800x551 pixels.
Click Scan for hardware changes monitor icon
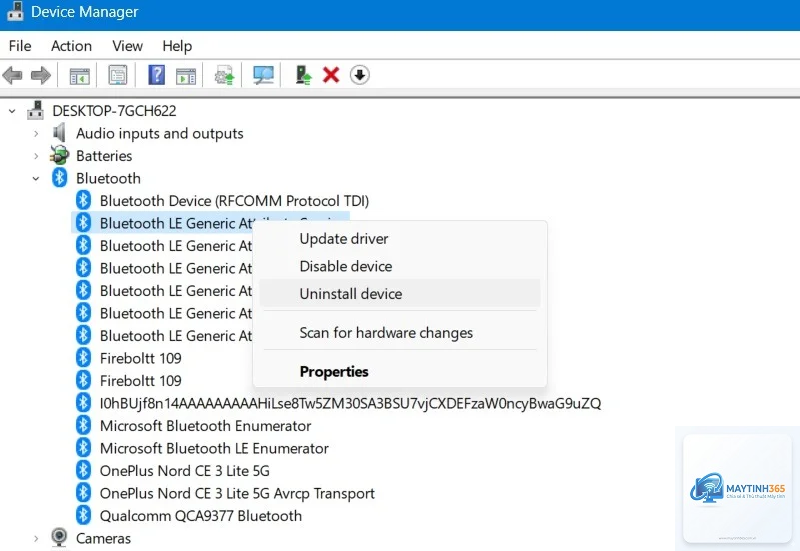click(263, 76)
